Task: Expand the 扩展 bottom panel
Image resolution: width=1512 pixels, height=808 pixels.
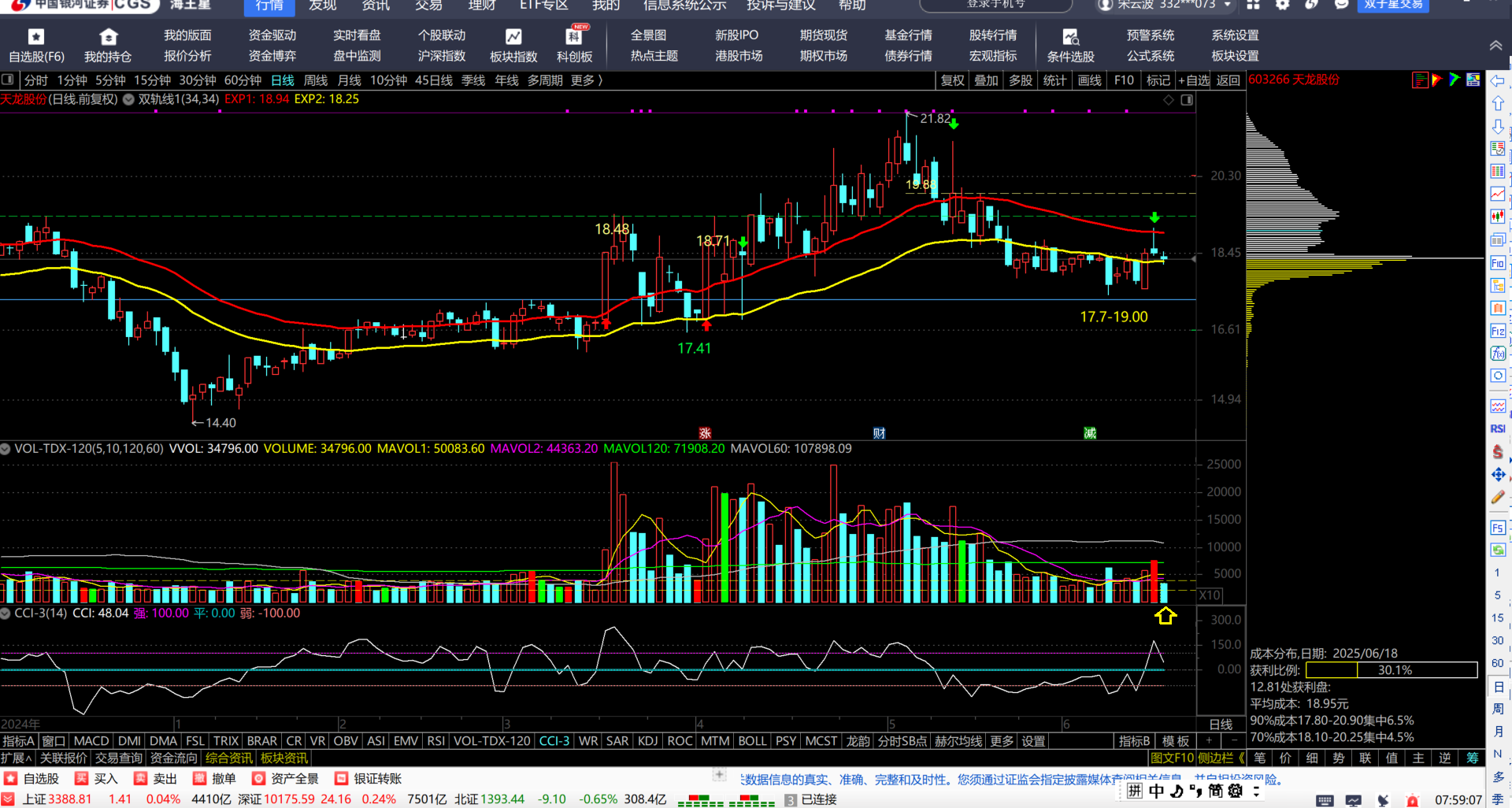Action: click(x=16, y=758)
